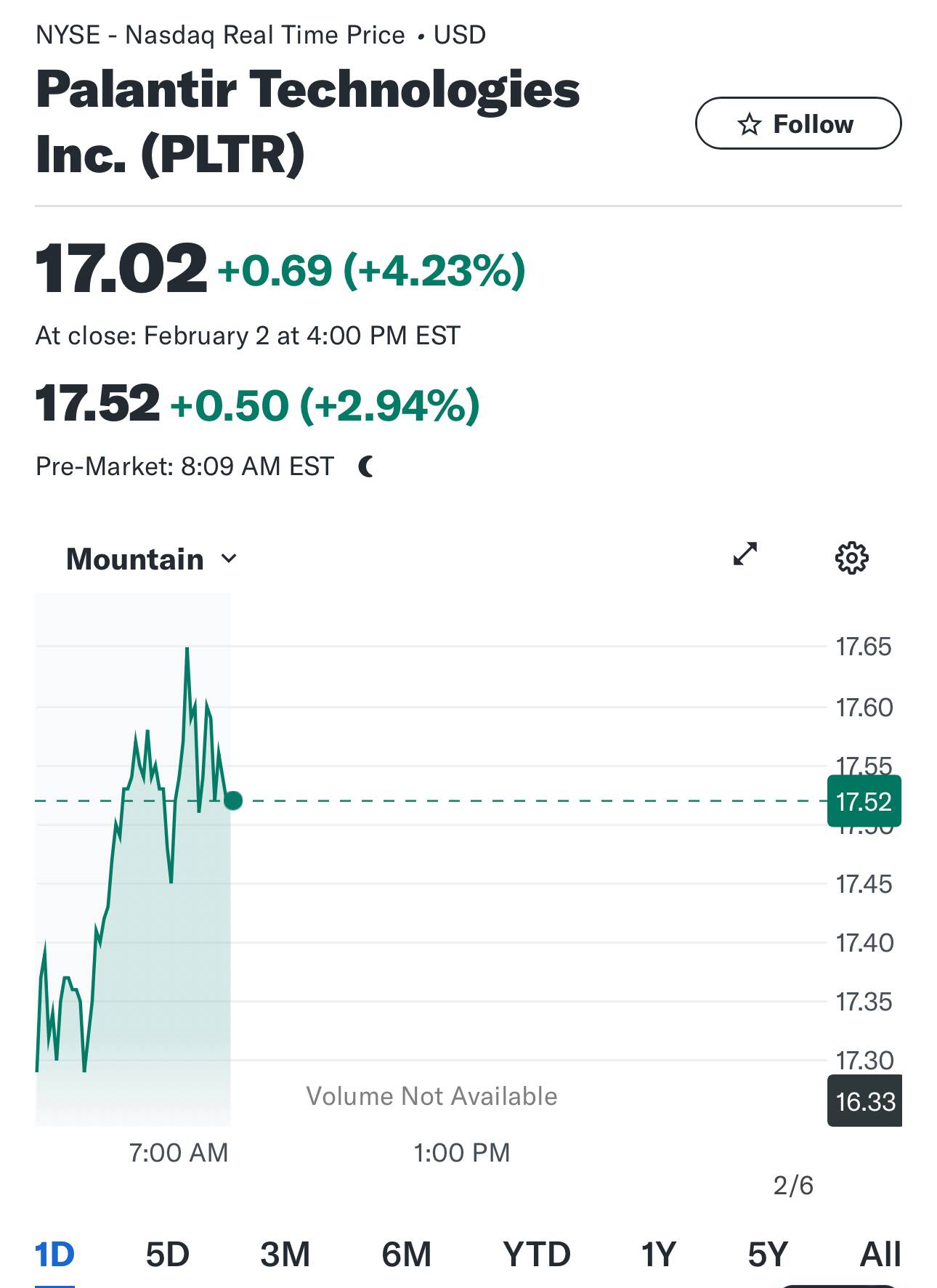Open chart settings gear
Image resolution: width=937 pixels, height=1288 pixels.
coord(851,558)
